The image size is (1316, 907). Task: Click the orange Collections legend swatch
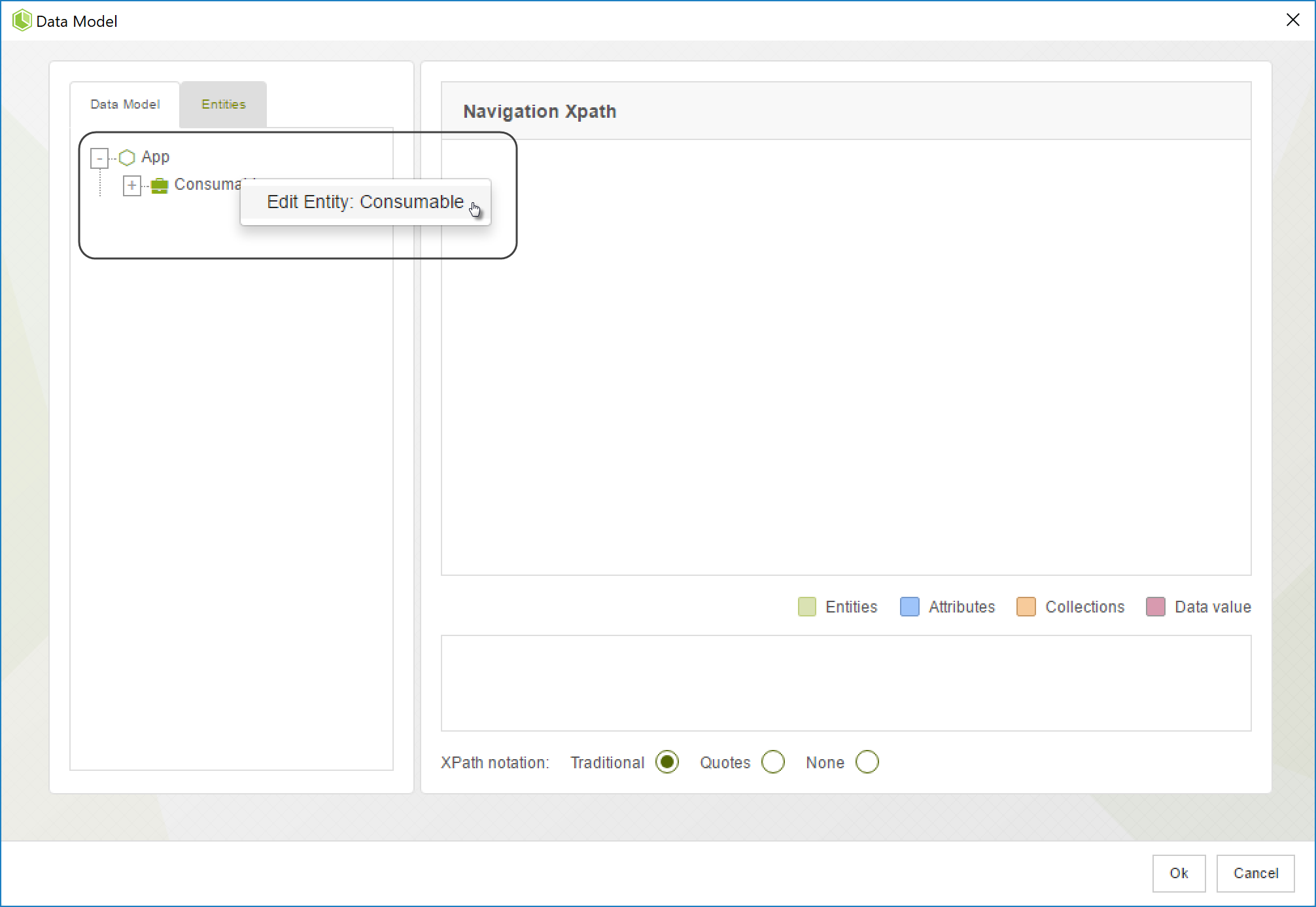(x=1026, y=607)
